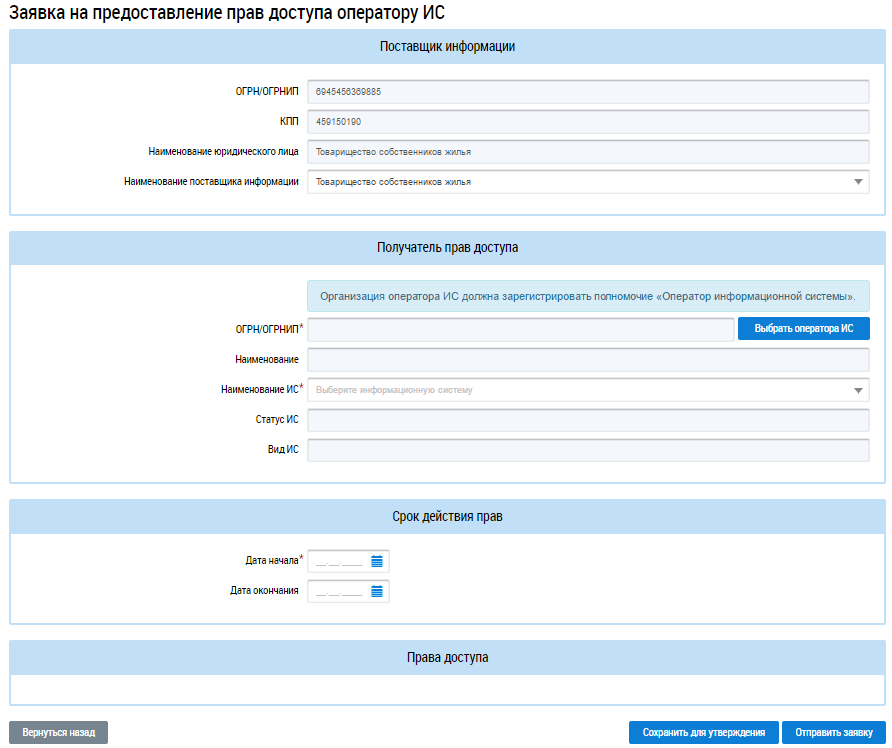Focus the recipient ОГРН/ОГРНИП input field

520,329
